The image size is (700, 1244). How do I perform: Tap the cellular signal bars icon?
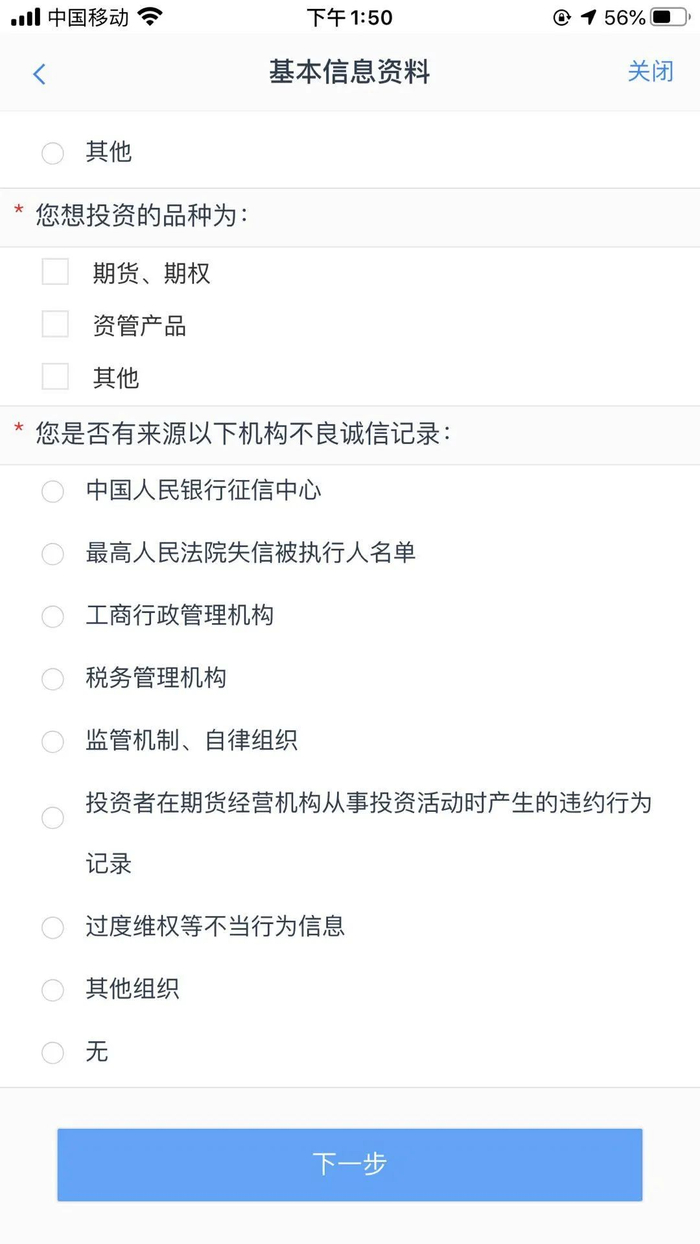(25, 17)
